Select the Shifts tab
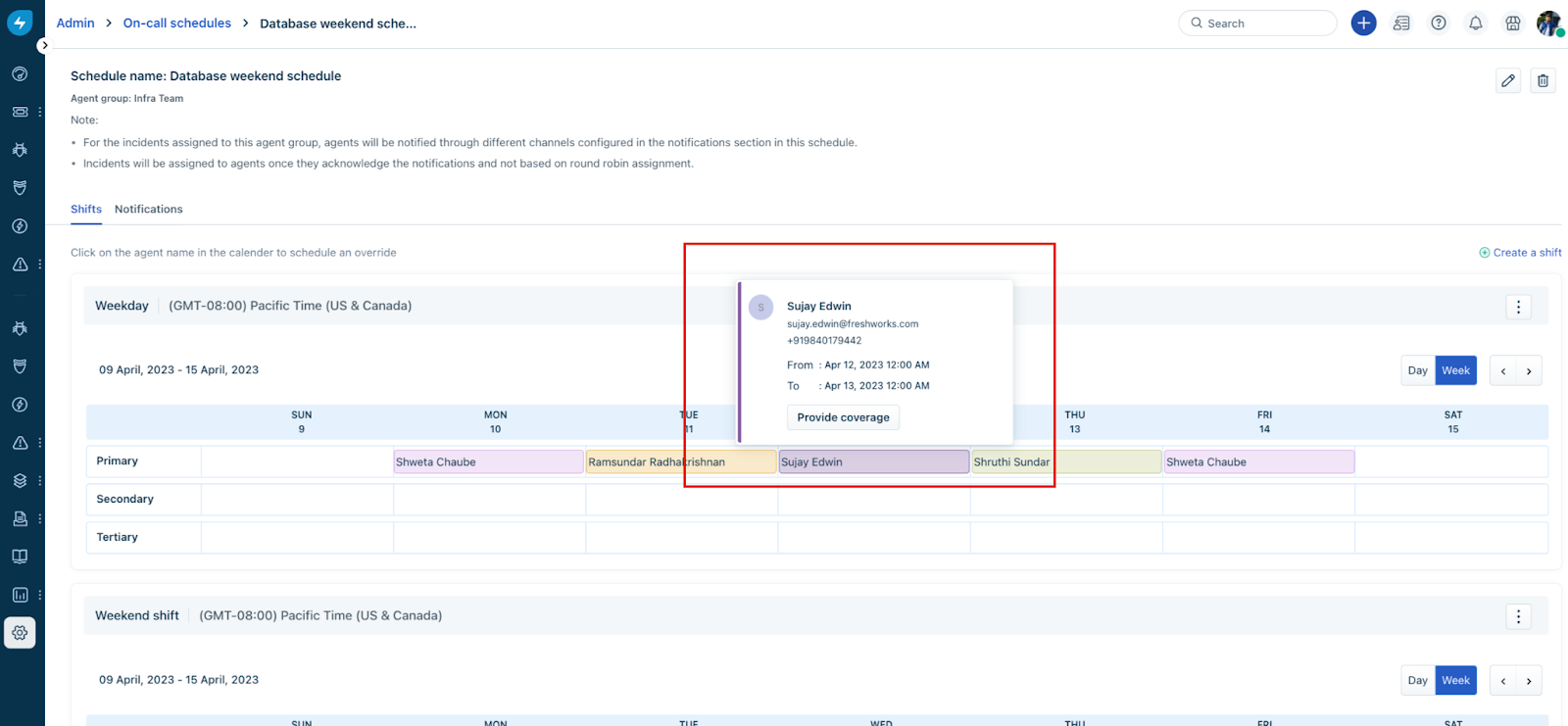The width and height of the screenshot is (1568, 726). tap(86, 209)
